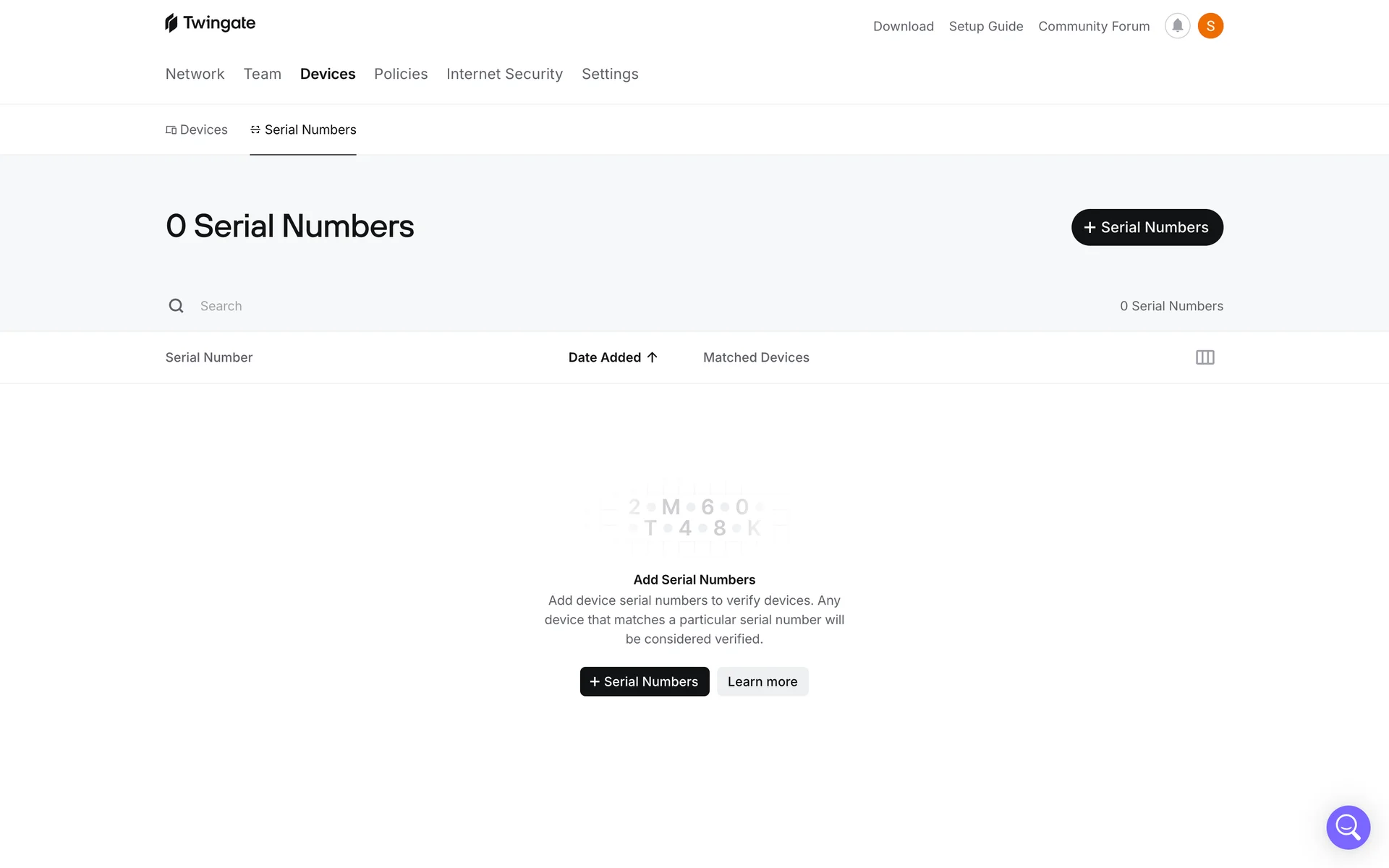Open the Download link
1389x868 pixels.
tap(903, 26)
